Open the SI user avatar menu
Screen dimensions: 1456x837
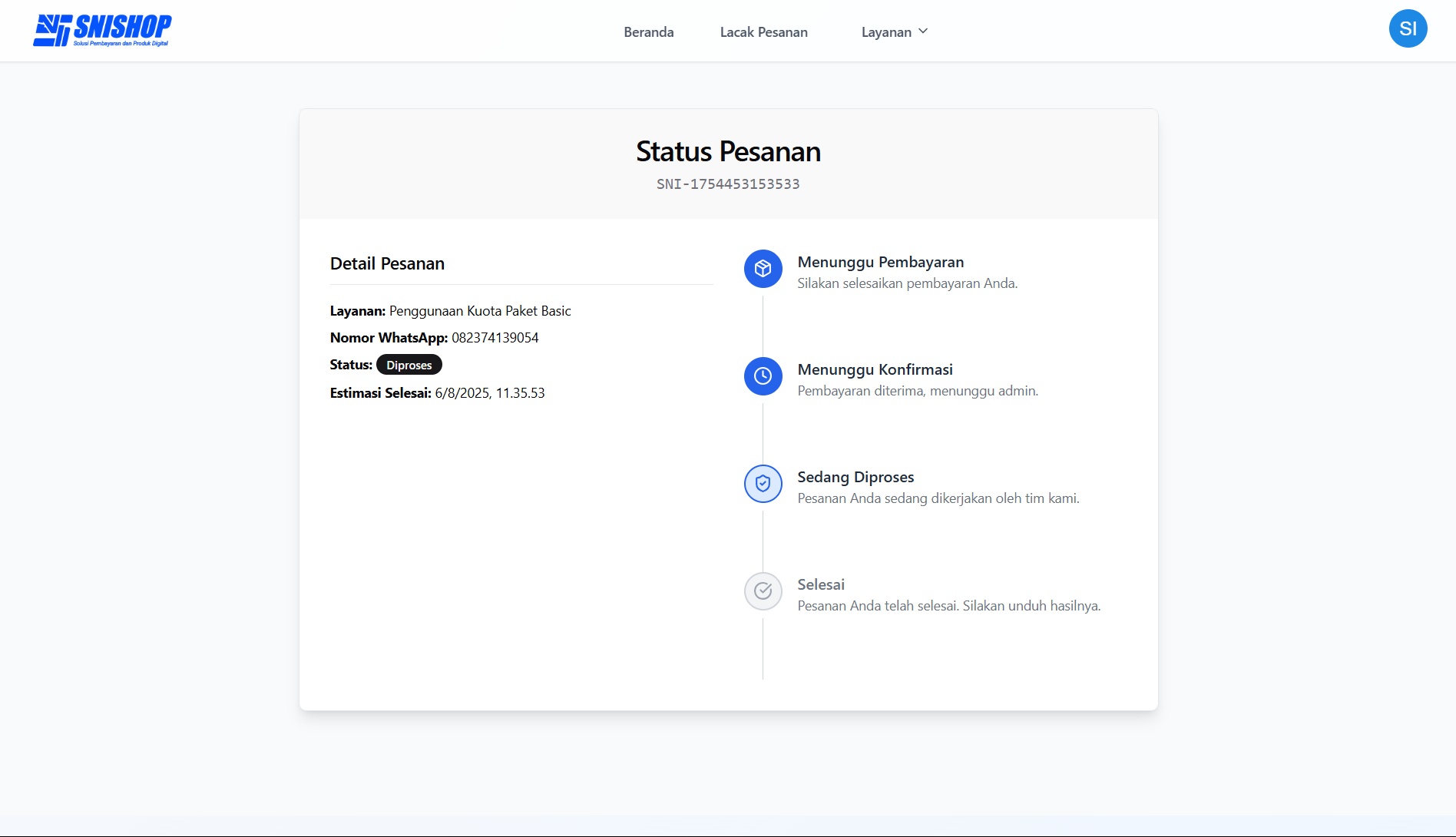1408,29
